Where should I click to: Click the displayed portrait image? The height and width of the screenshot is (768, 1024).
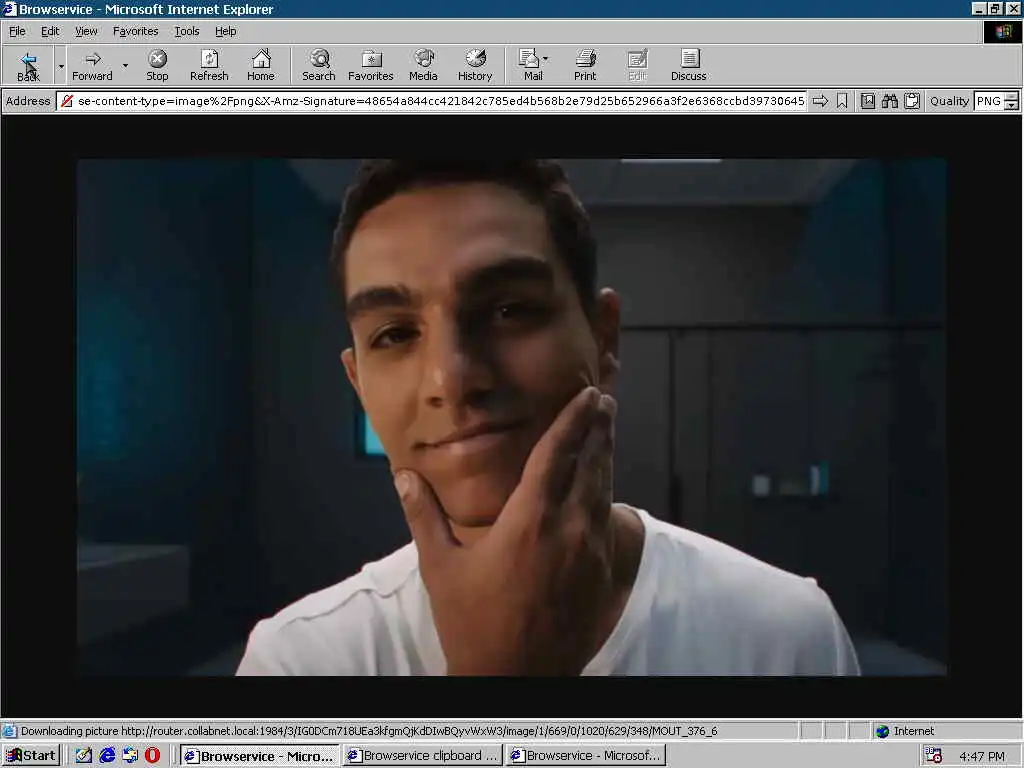click(x=512, y=417)
